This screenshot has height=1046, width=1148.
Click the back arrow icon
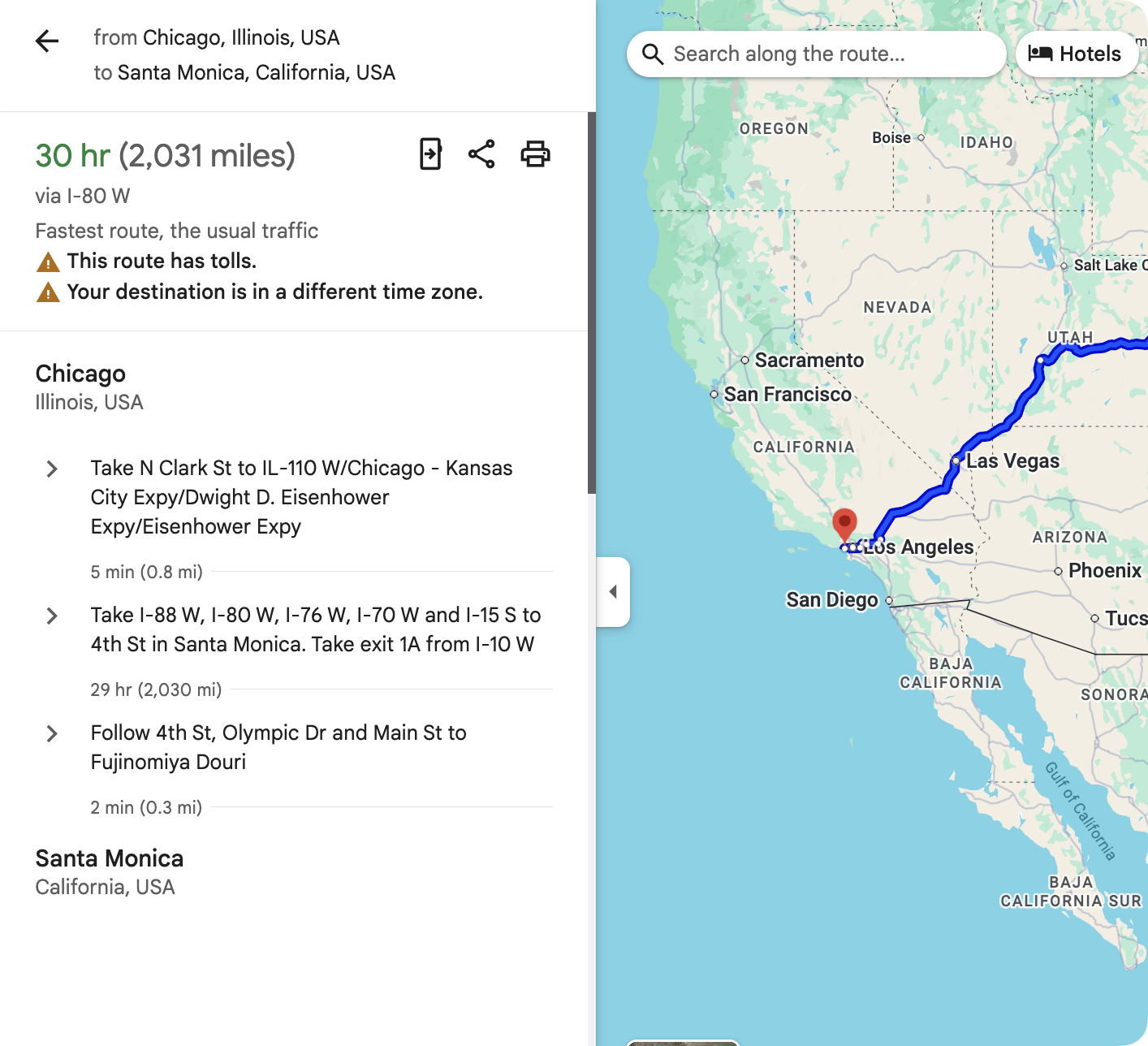pos(47,41)
